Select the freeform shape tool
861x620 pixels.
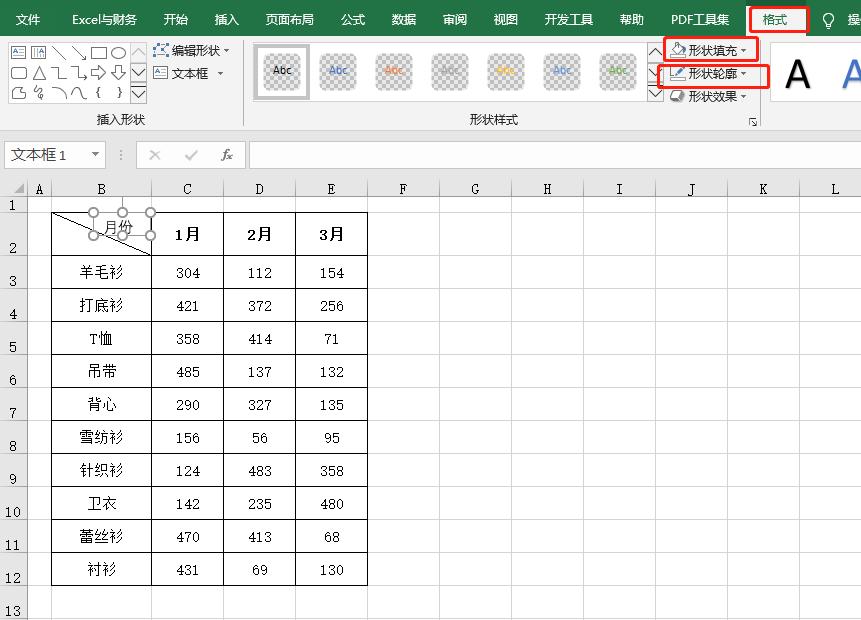click(x=19, y=92)
